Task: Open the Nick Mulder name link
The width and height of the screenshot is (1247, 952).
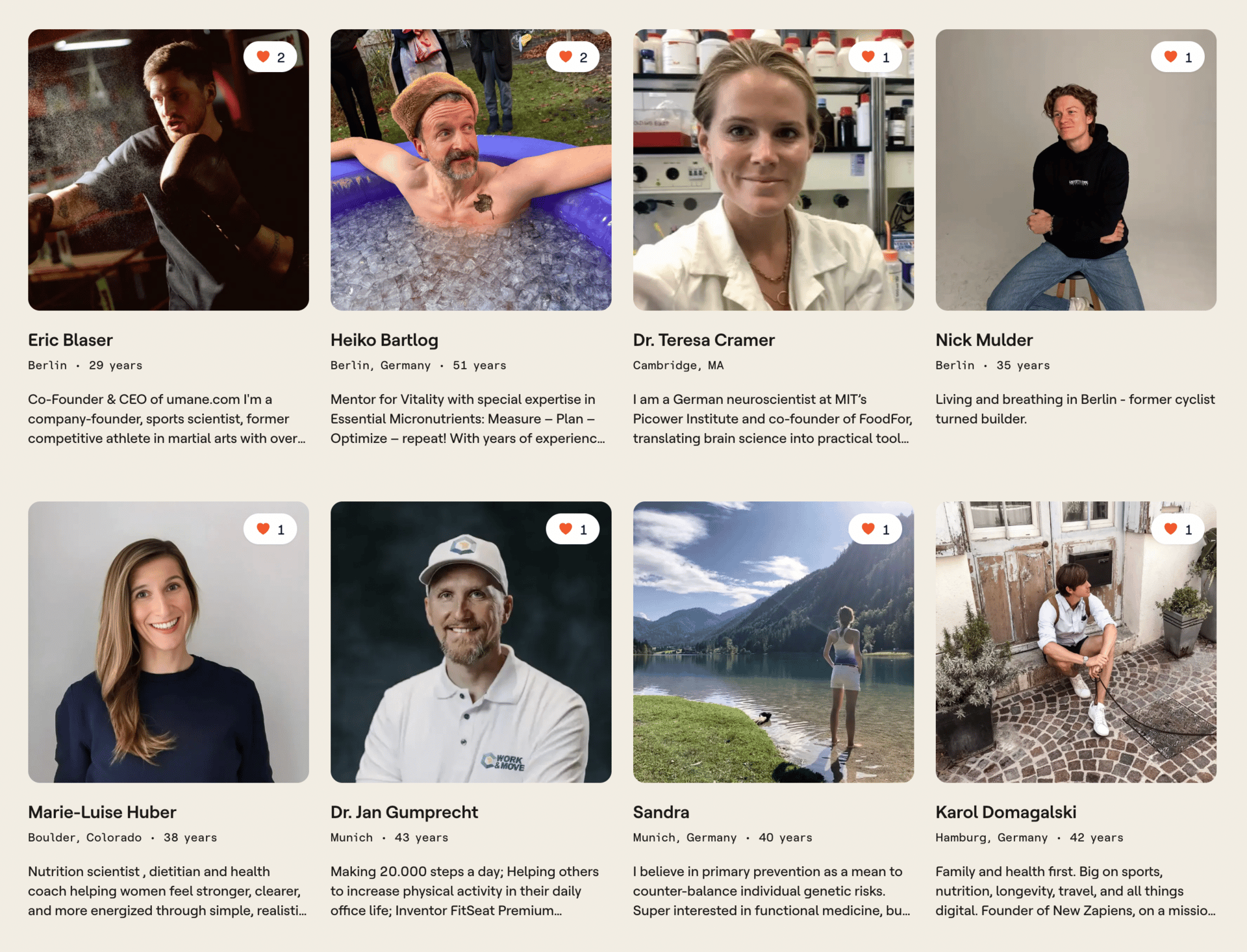Action: point(984,340)
